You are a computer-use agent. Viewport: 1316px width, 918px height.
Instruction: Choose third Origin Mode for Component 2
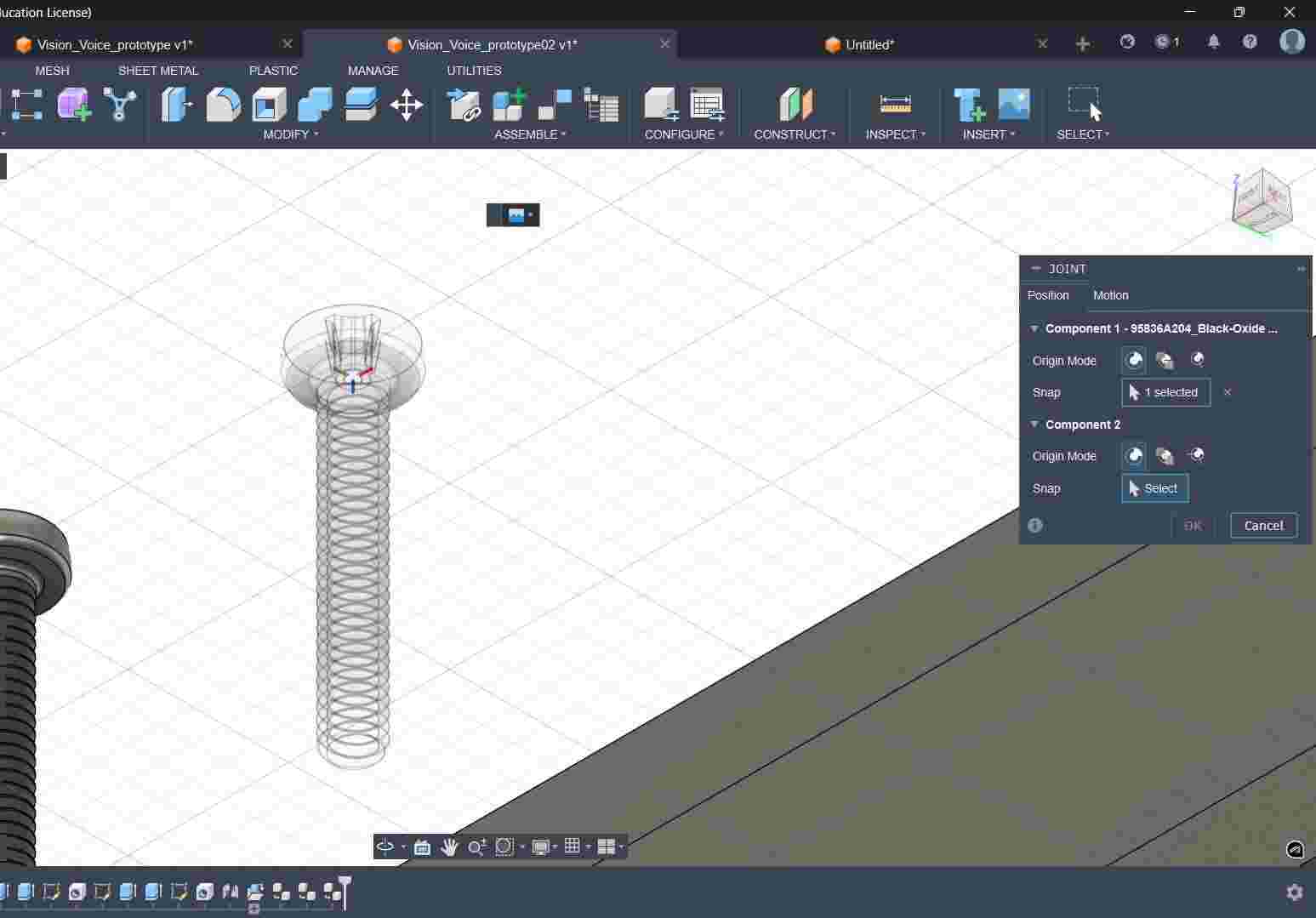tap(1197, 456)
